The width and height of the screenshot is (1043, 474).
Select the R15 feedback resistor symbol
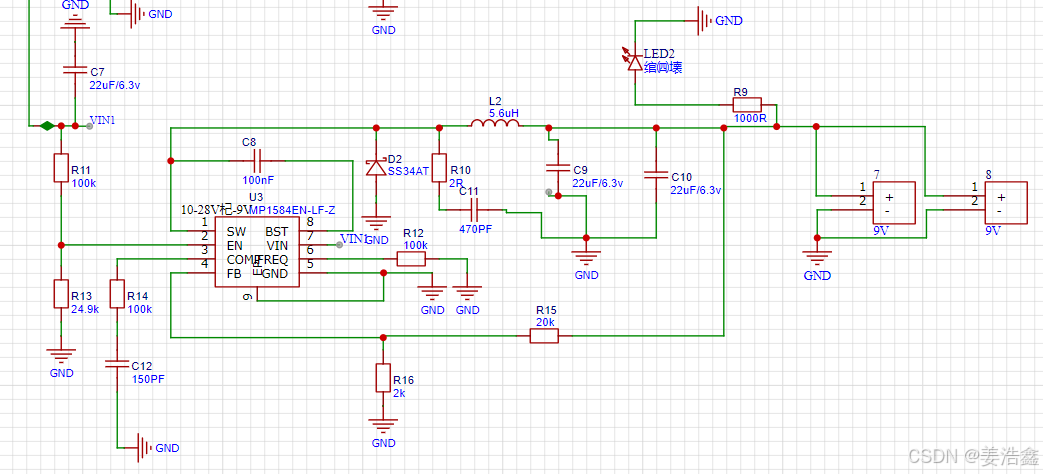pos(544,336)
